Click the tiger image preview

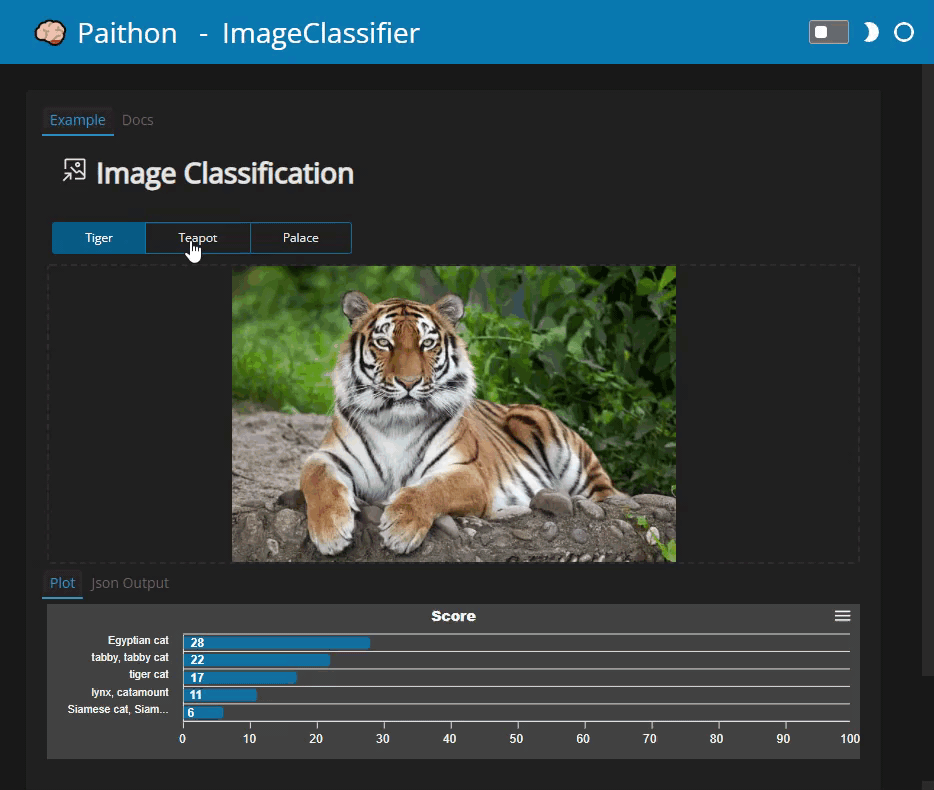point(453,413)
